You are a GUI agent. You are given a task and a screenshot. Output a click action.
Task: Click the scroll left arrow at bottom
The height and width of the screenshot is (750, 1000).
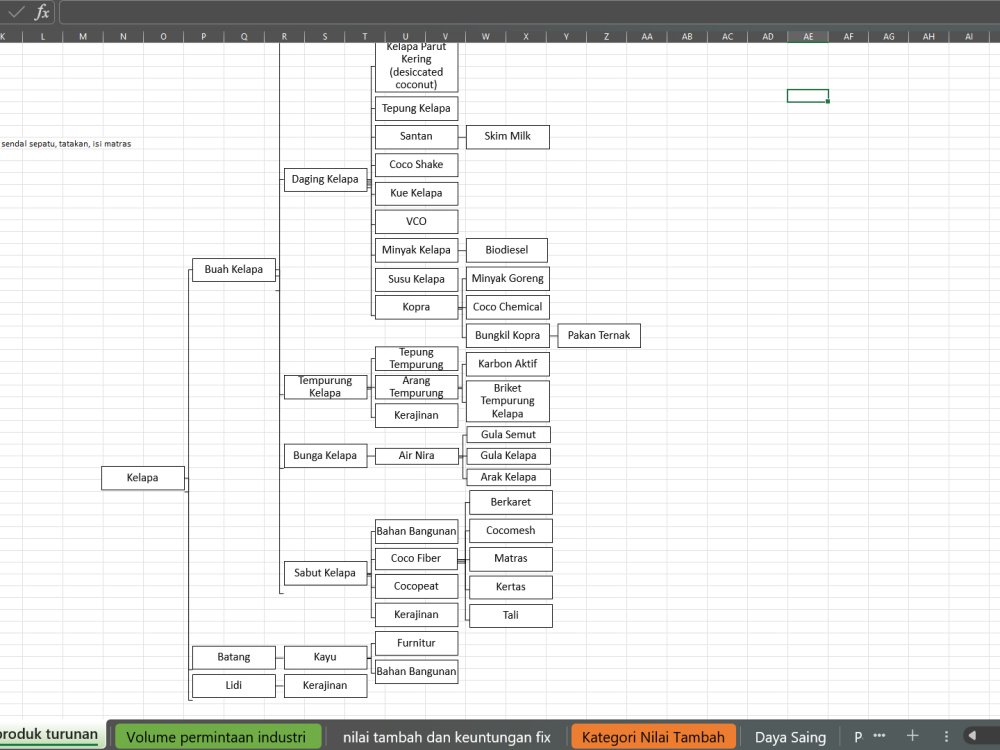coord(972,735)
